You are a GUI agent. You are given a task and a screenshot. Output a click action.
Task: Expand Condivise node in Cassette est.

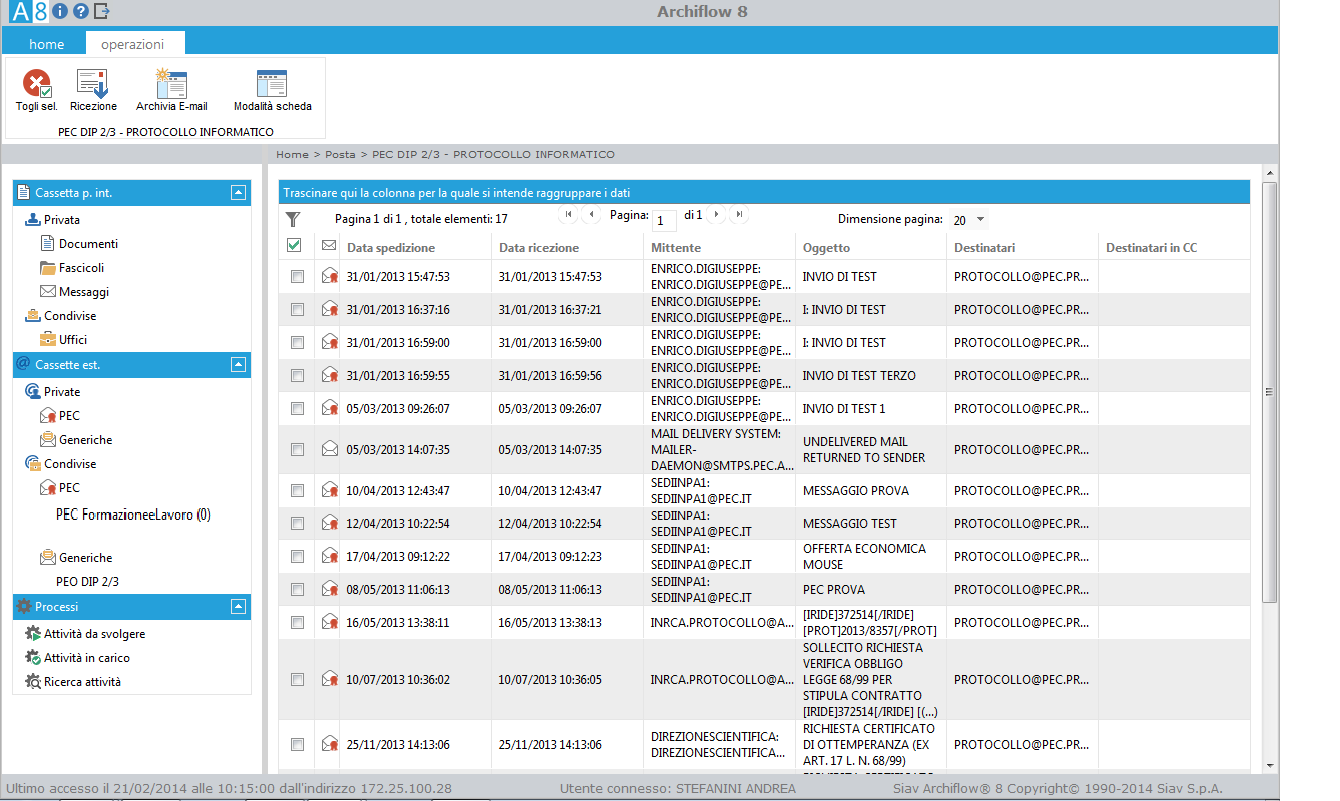[61, 463]
